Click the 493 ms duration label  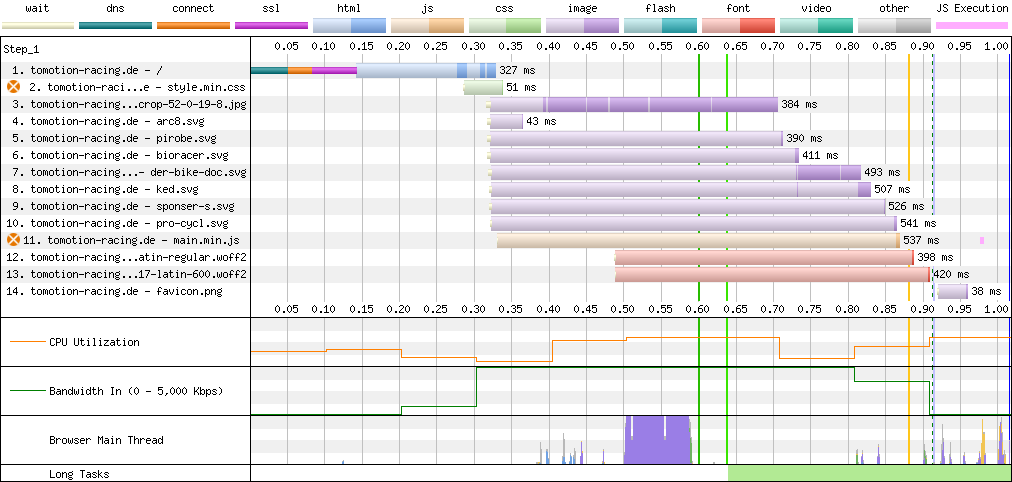(882, 172)
